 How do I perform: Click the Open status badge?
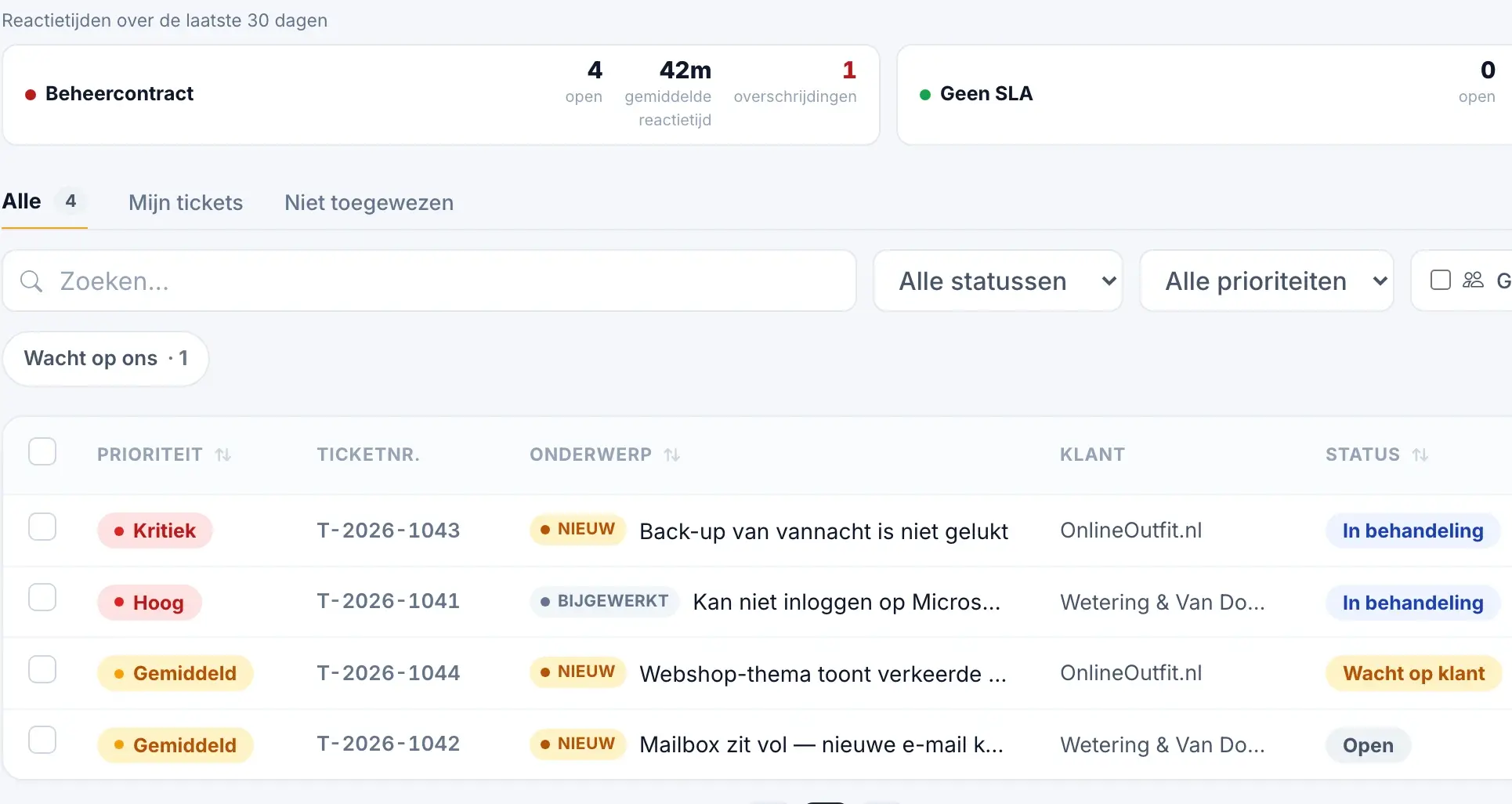click(x=1368, y=745)
